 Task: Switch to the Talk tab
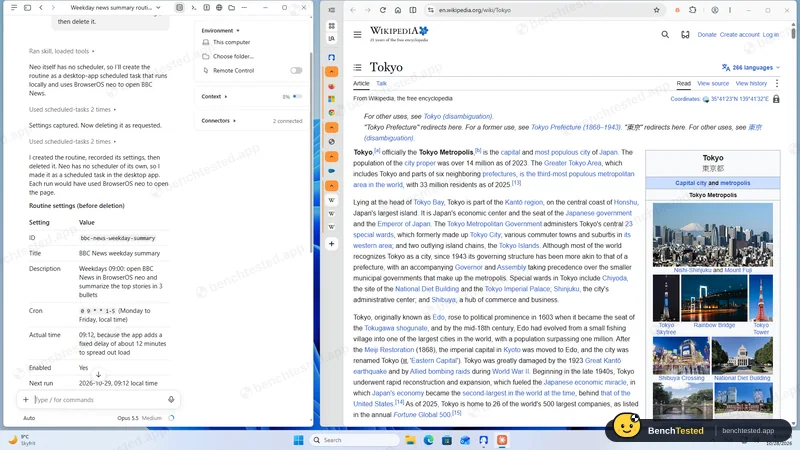[382, 83]
